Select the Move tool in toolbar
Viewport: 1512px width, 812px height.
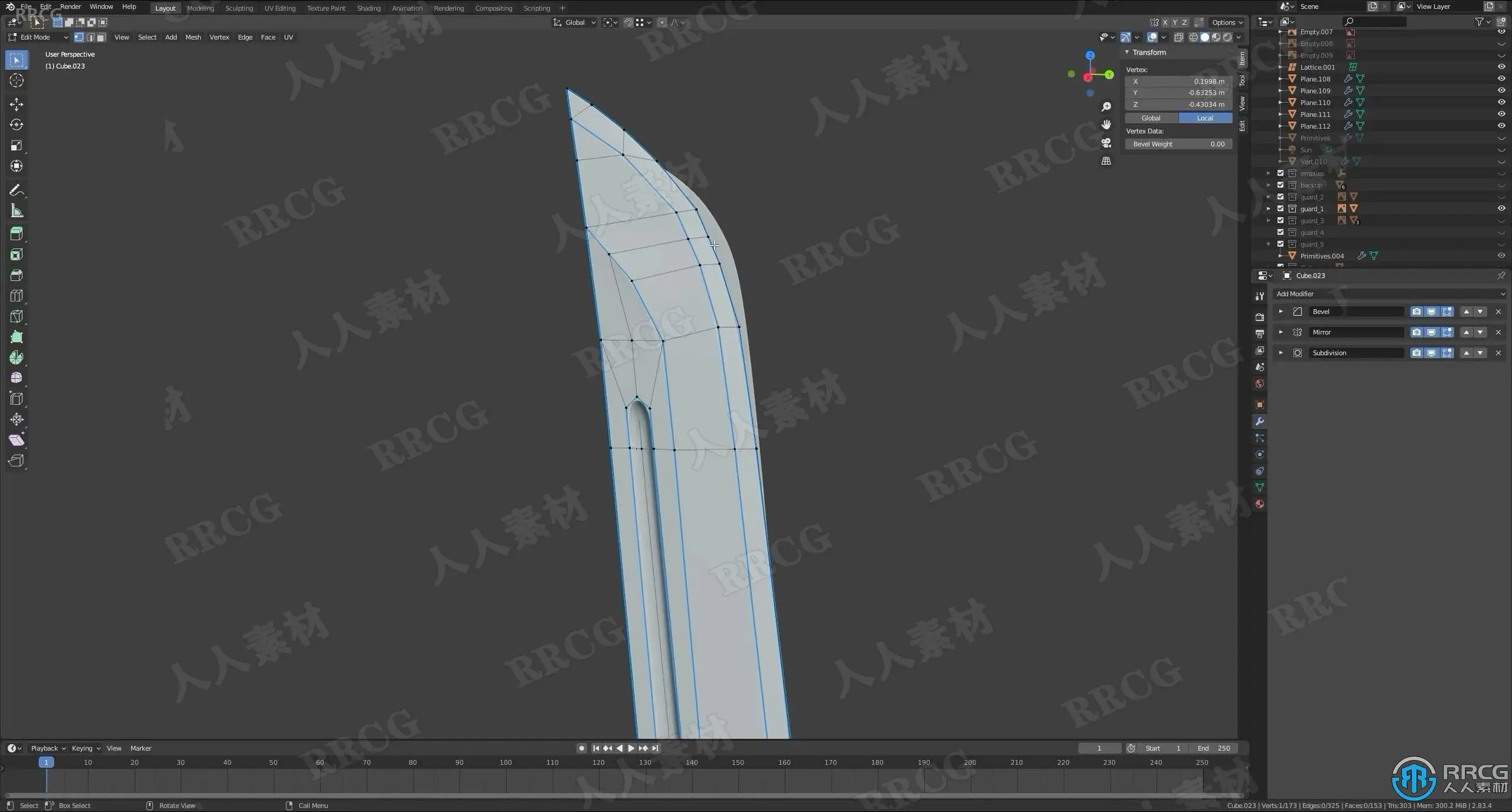coord(17,105)
